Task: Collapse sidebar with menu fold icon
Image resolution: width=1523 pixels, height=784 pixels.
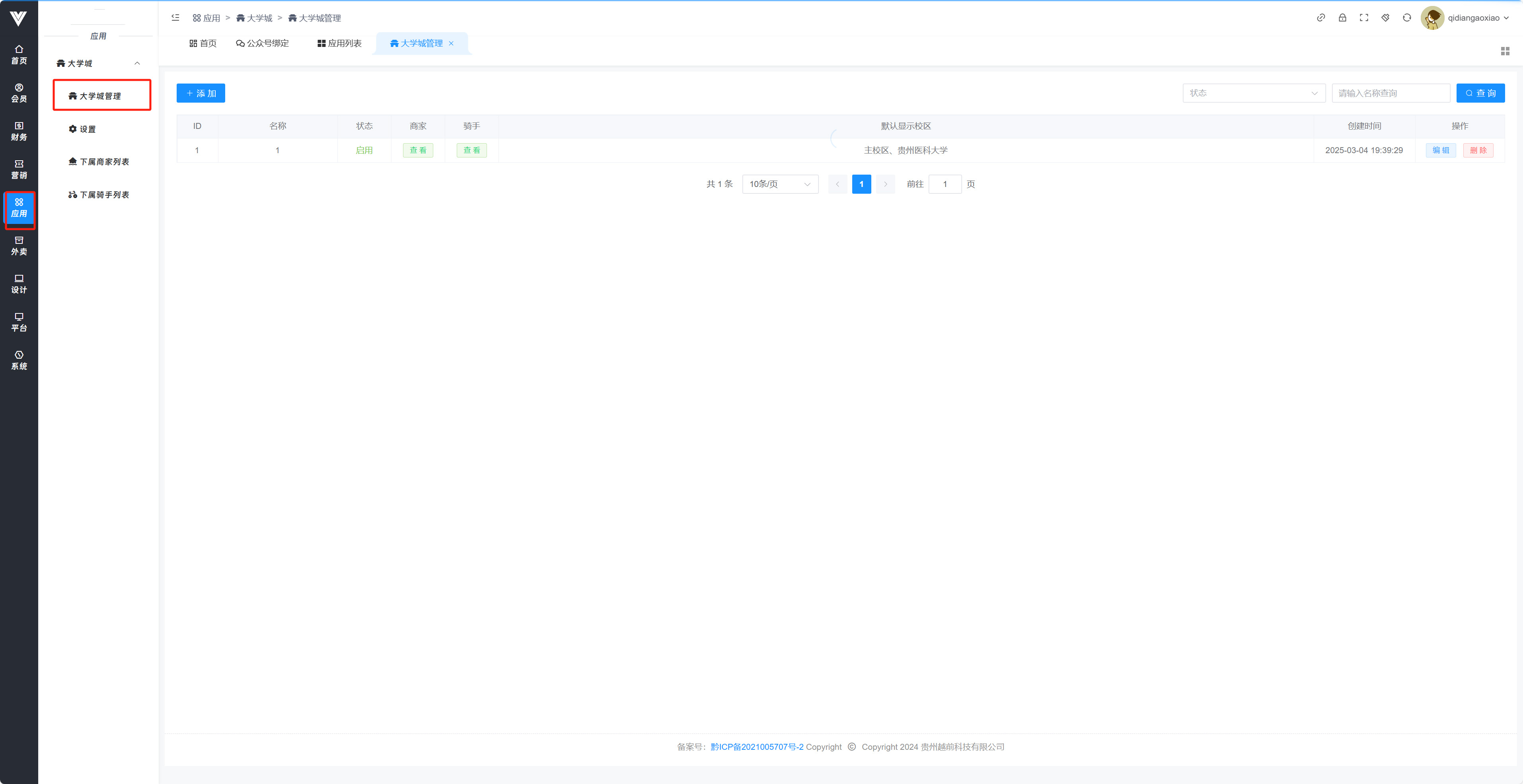Action: tap(175, 18)
